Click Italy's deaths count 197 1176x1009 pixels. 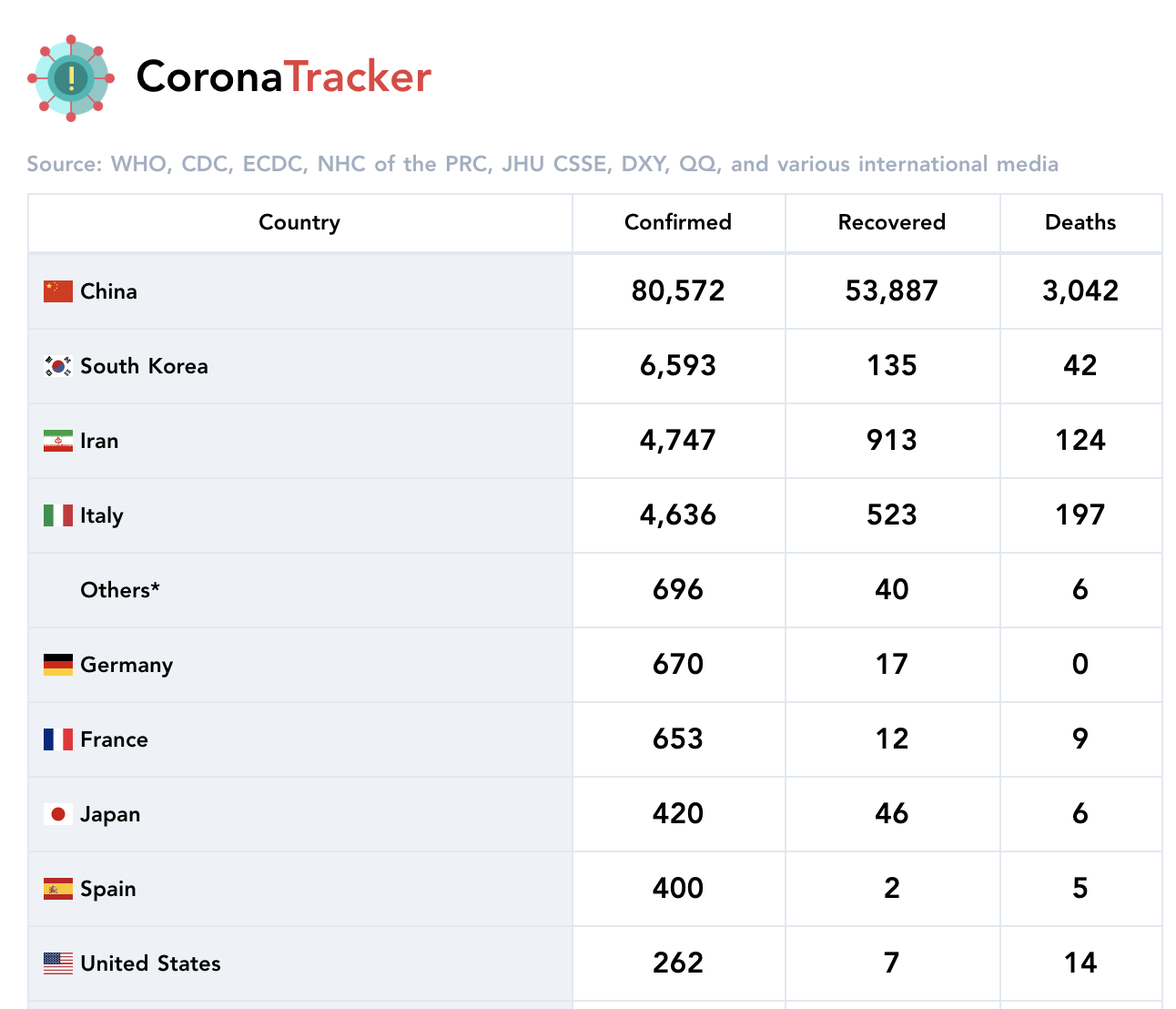1080,515
